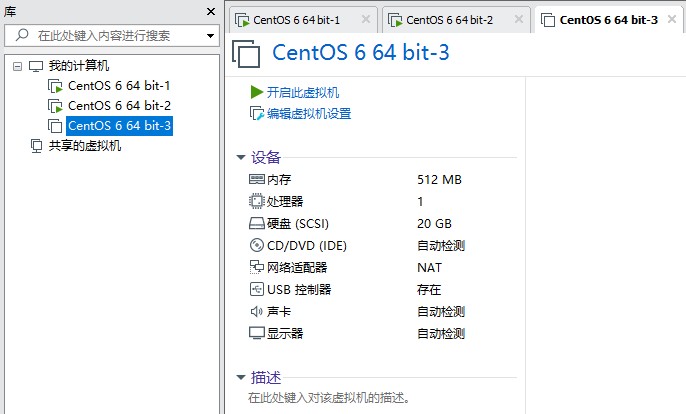Click the NAT network value
The height and width of the screenshot is (414, 686).
(x=430, y=267)
